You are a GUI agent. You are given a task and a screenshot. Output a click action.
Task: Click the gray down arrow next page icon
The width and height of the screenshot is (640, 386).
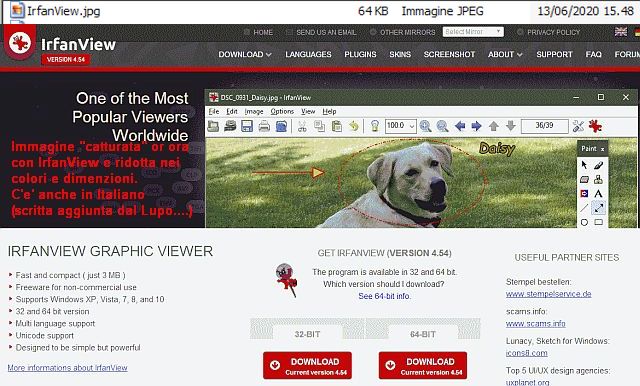pyautogui.click(x=511, y=126)
